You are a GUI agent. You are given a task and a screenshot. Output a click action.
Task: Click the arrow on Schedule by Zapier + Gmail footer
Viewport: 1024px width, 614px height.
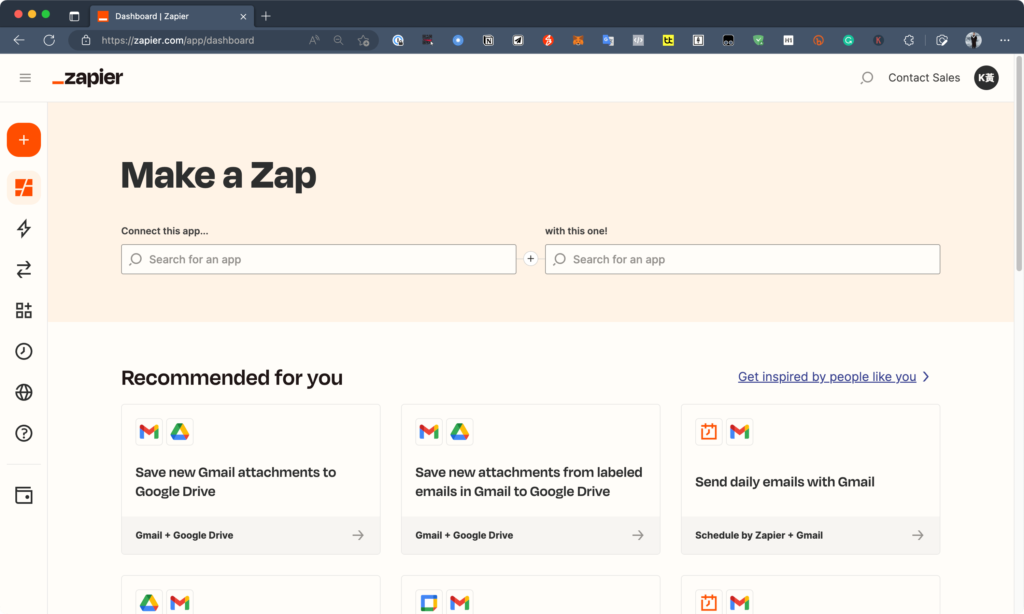918,535
